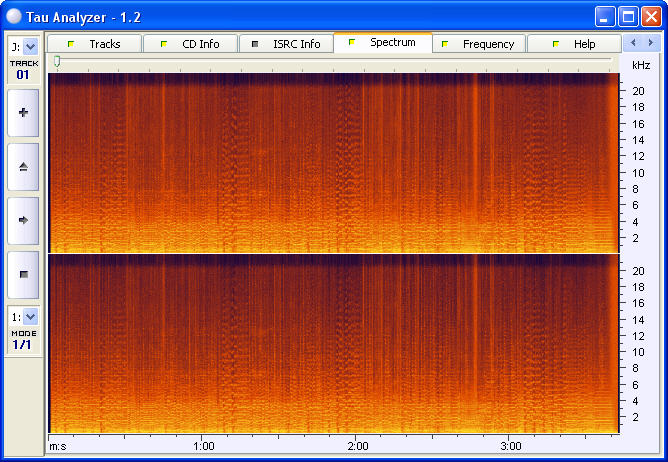Image resolution: width=668 pixels, height=462 pixels.
Task: Click the Spectrum tab
Action: [383, 43]
